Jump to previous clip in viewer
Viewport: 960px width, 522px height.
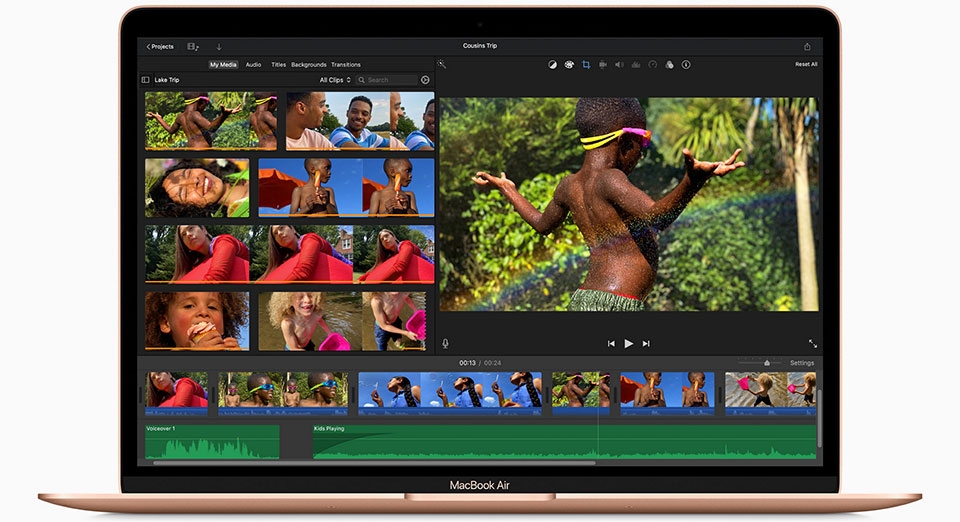click(x=610, y=344)
